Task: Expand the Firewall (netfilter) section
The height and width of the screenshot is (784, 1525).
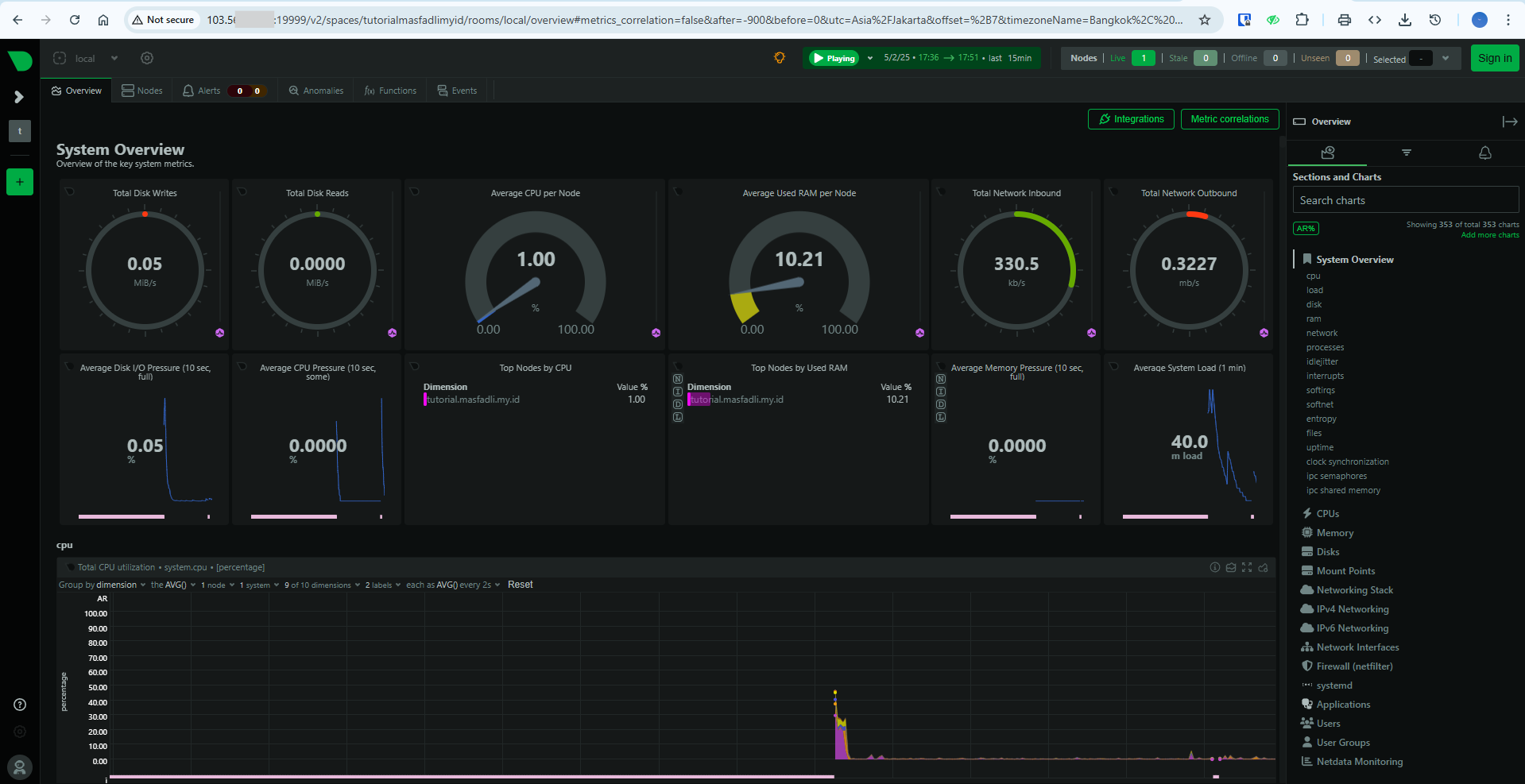Action: coord(1347,666)
